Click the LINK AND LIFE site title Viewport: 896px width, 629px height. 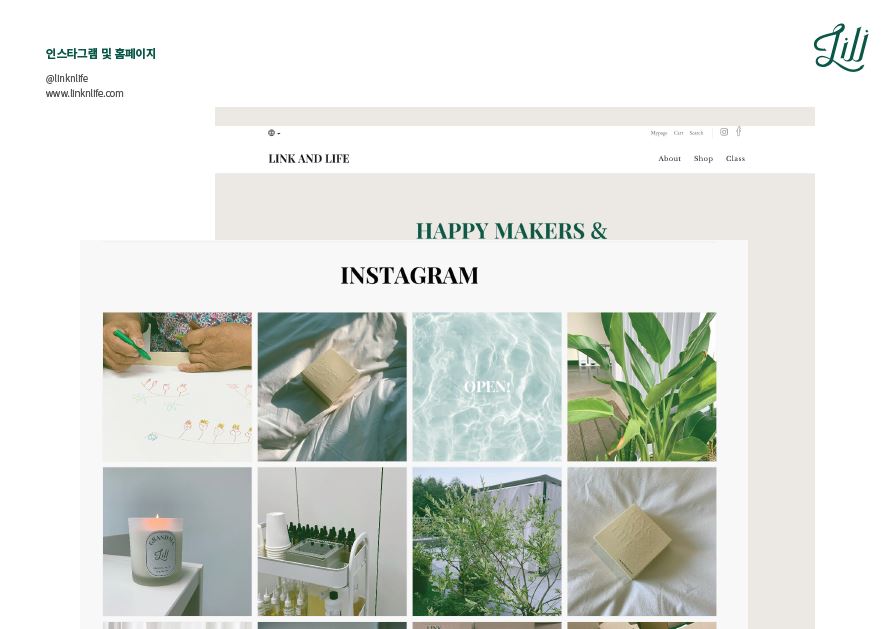pos(309,159)
